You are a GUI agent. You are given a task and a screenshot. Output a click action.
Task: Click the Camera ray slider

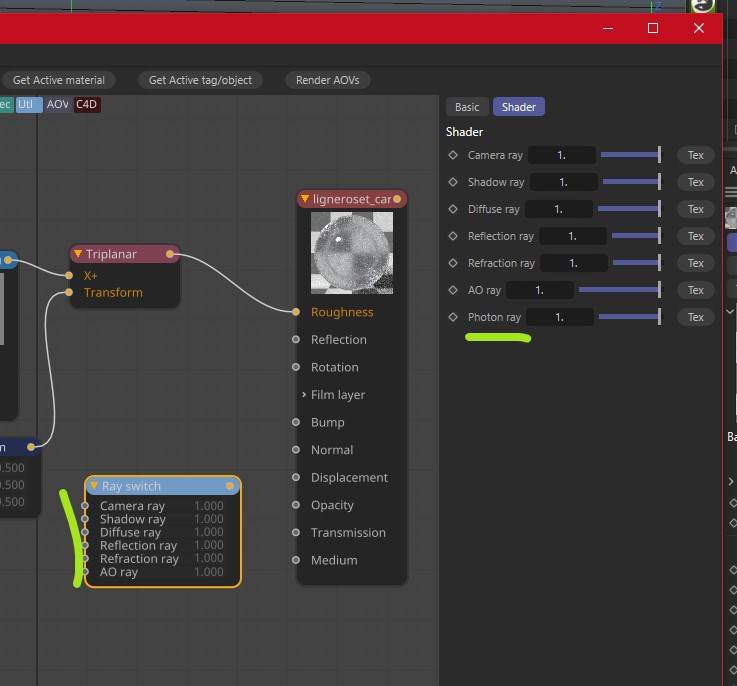[631, 155]
